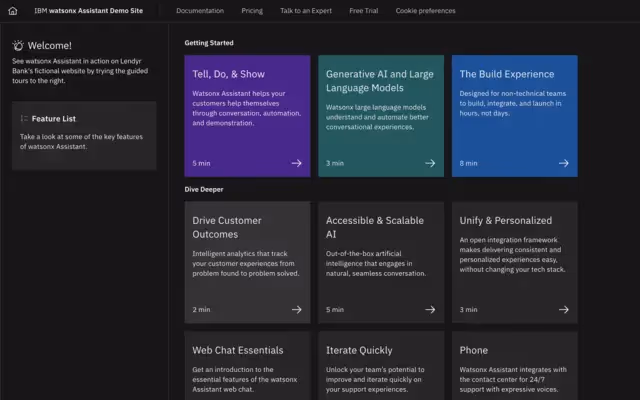This screenshot has height=400, width=640.
Task: Click the IBM watsonx Assistant Demo Site title
Action: coord(89,11)
